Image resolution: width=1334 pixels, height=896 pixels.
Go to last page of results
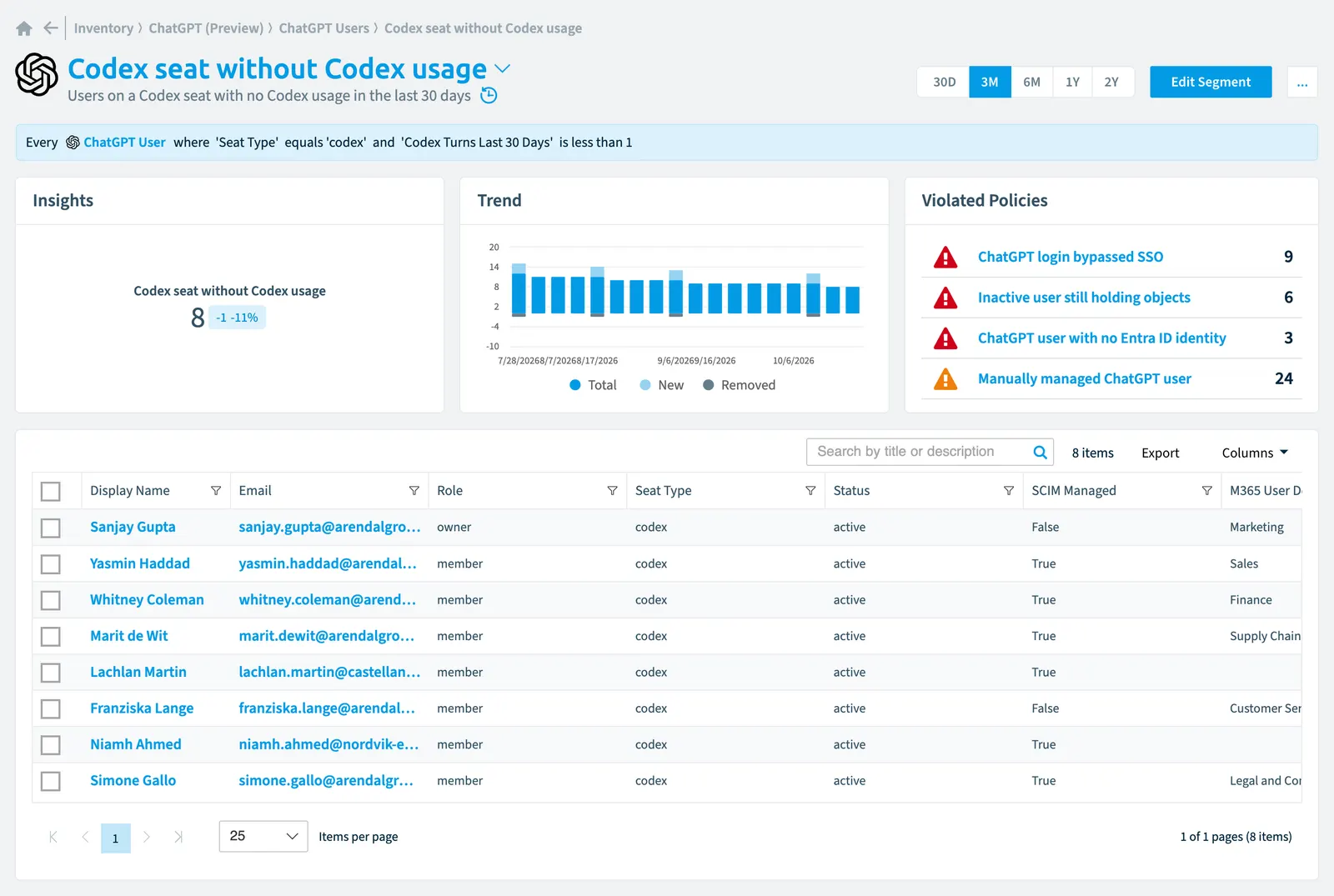pos(178,837)
